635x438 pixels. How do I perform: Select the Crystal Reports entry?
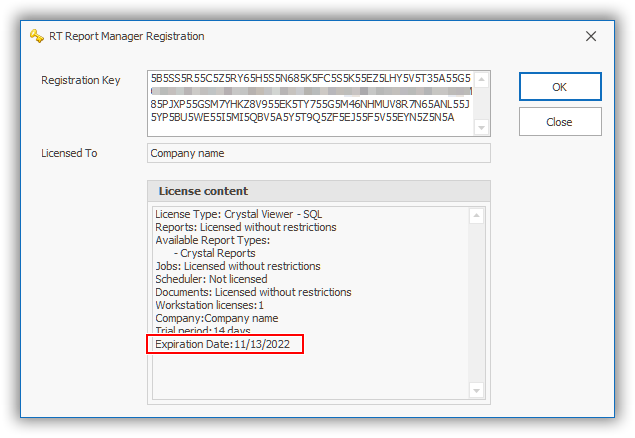217,253
